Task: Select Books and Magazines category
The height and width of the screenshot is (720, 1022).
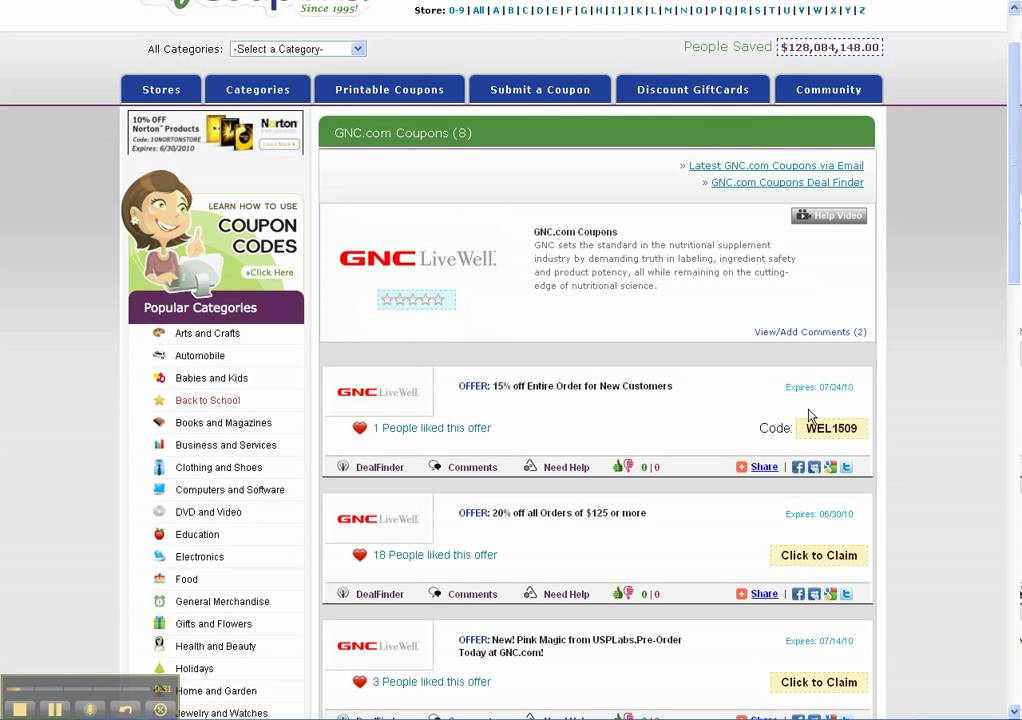Action: pyautogui.click(x=223, y=423)
